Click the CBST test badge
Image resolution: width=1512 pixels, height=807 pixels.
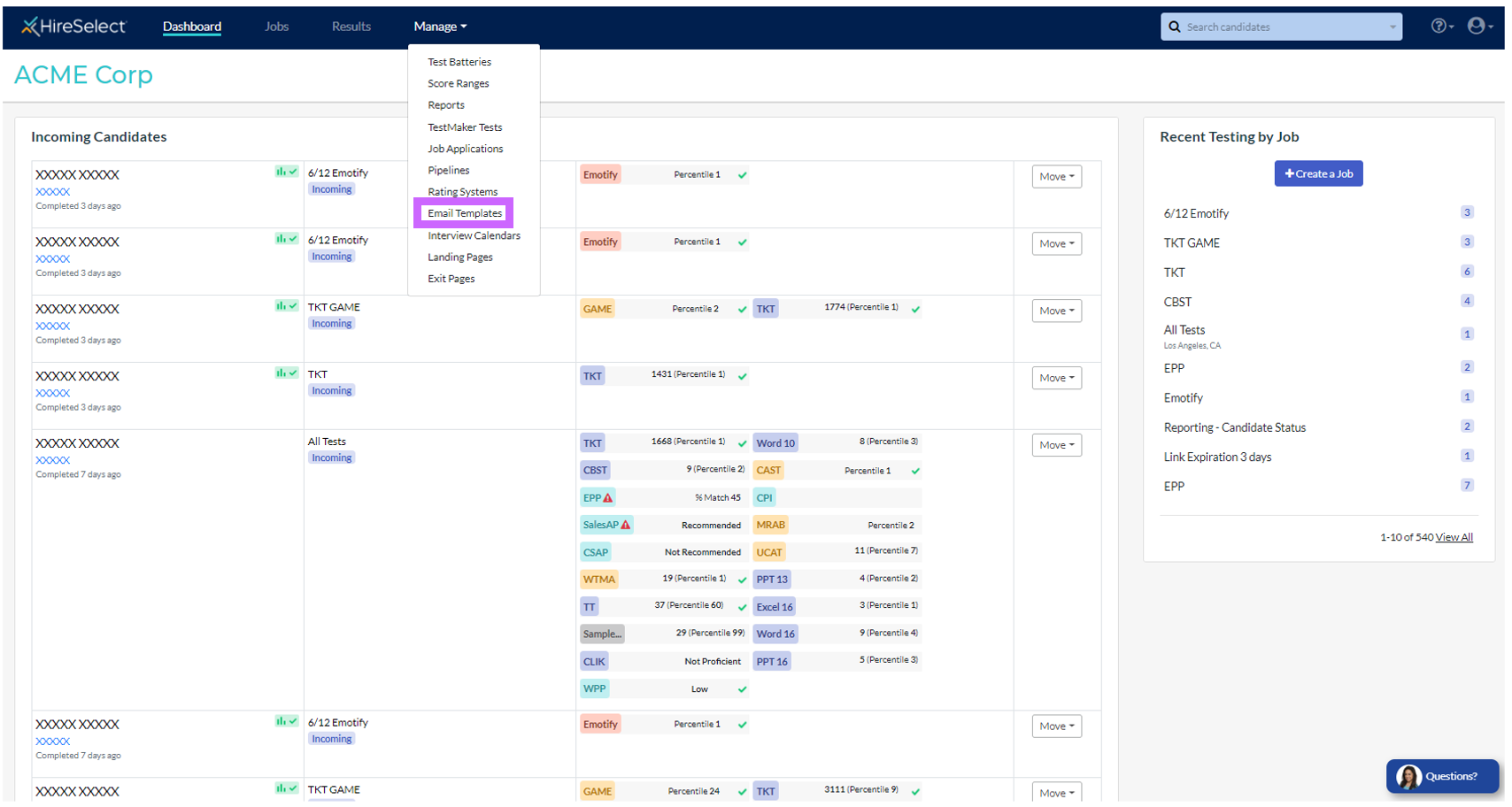pyautogui.click(x=595, y=470)
